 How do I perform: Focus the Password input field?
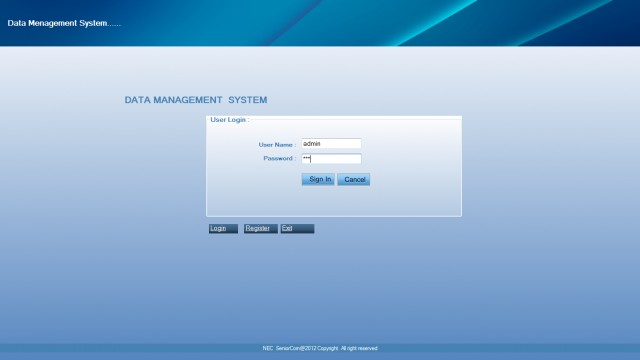pos(331,159)
